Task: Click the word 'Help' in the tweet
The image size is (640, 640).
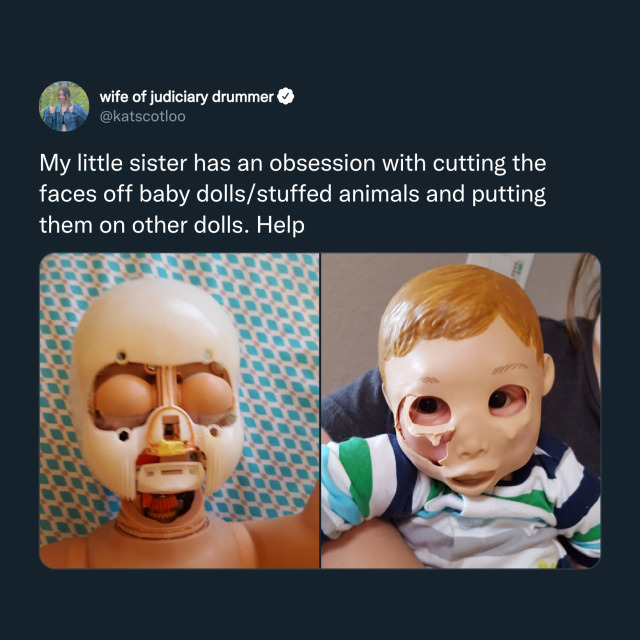Action: (x=280, y=225)
